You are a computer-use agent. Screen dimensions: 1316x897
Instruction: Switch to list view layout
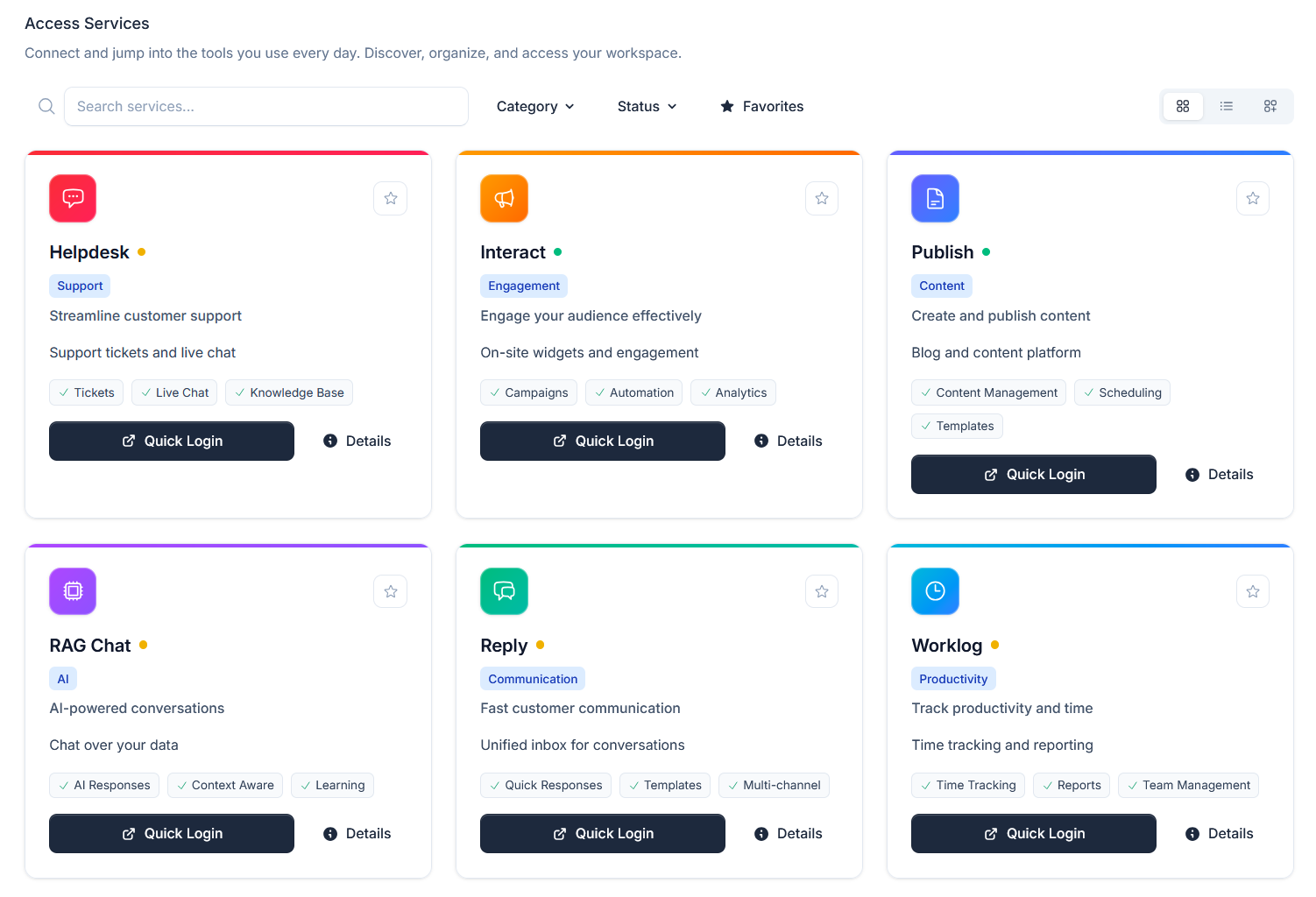(x=1227, y=106)
